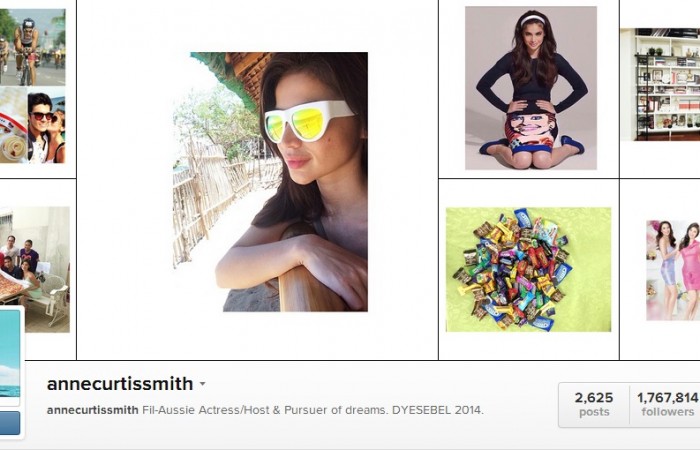Open the cyclists race photo thumbnail

(x=32, y=47)
